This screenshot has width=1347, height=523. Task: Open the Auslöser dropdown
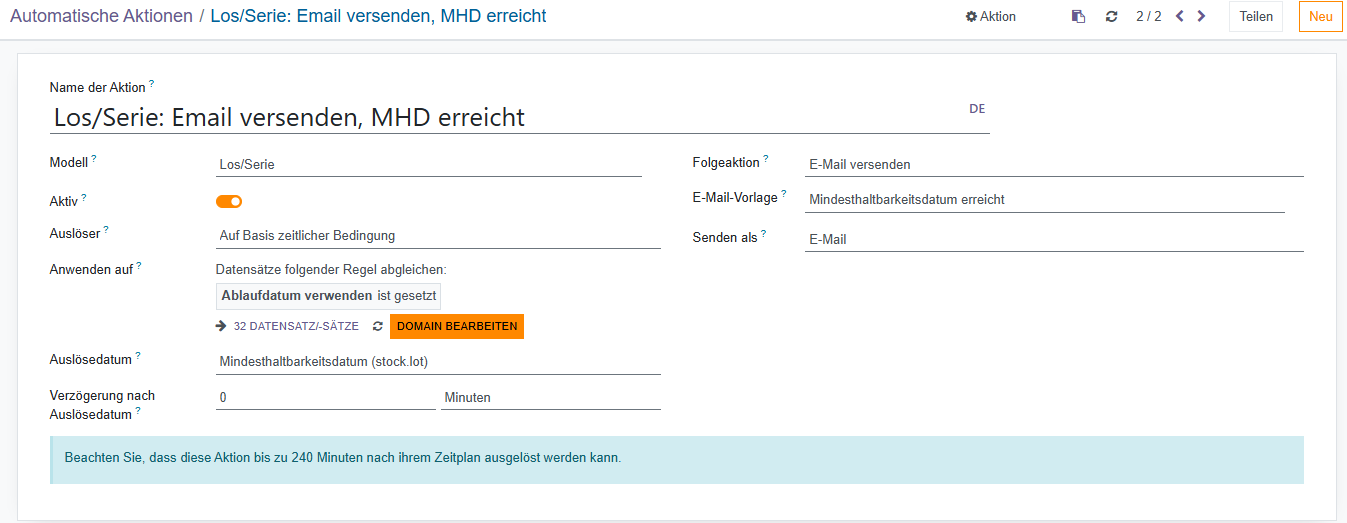[x=438, y=236]
